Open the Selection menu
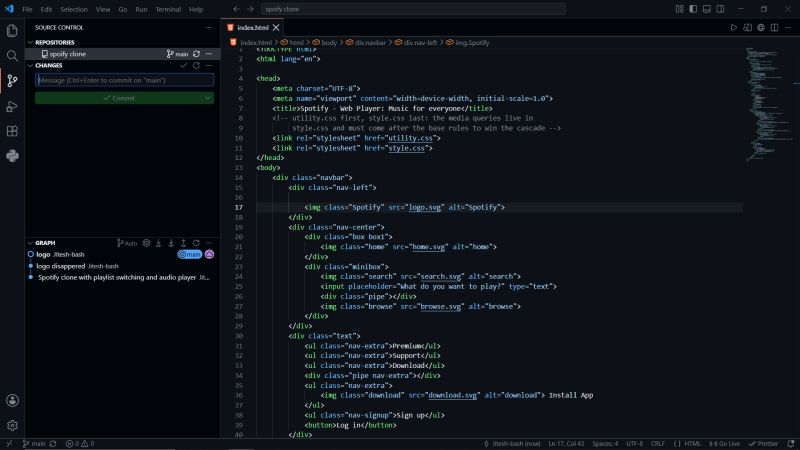The image size is (800, 450). click(74, 9)
